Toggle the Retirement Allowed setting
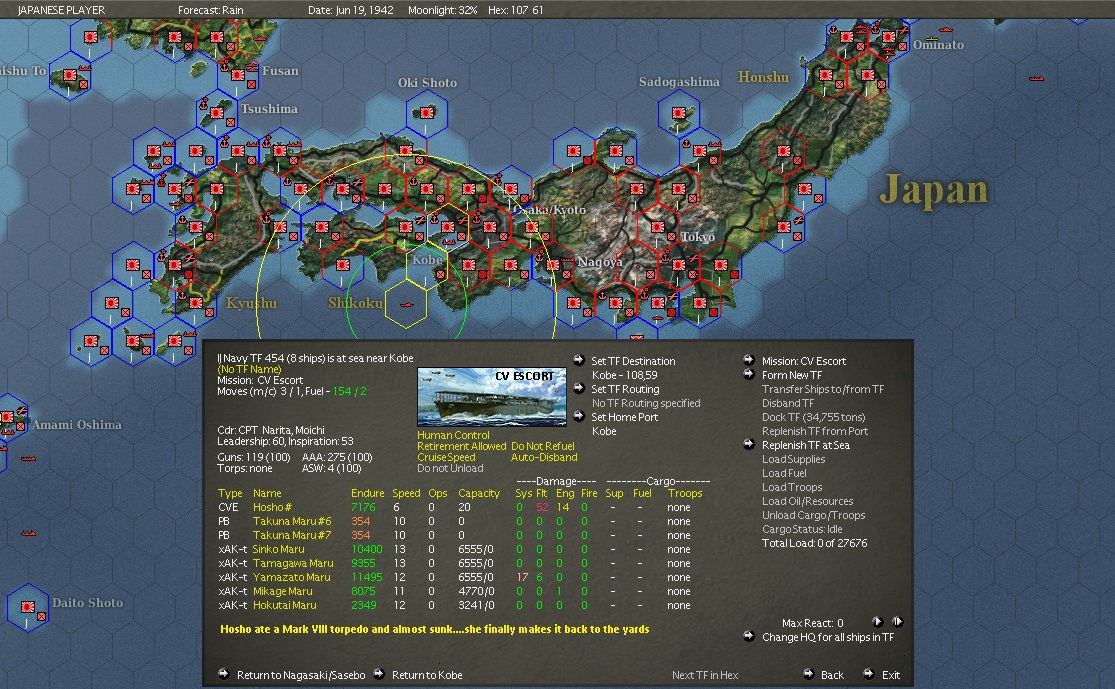 click(462, 447)
